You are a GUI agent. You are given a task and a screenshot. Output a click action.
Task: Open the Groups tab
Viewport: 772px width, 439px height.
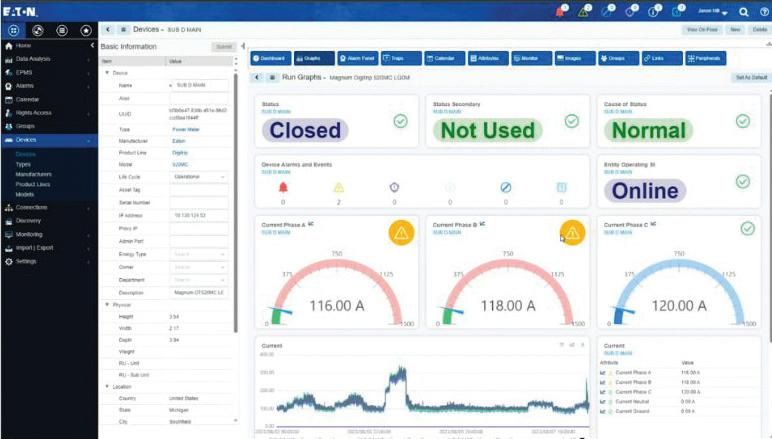618,58
